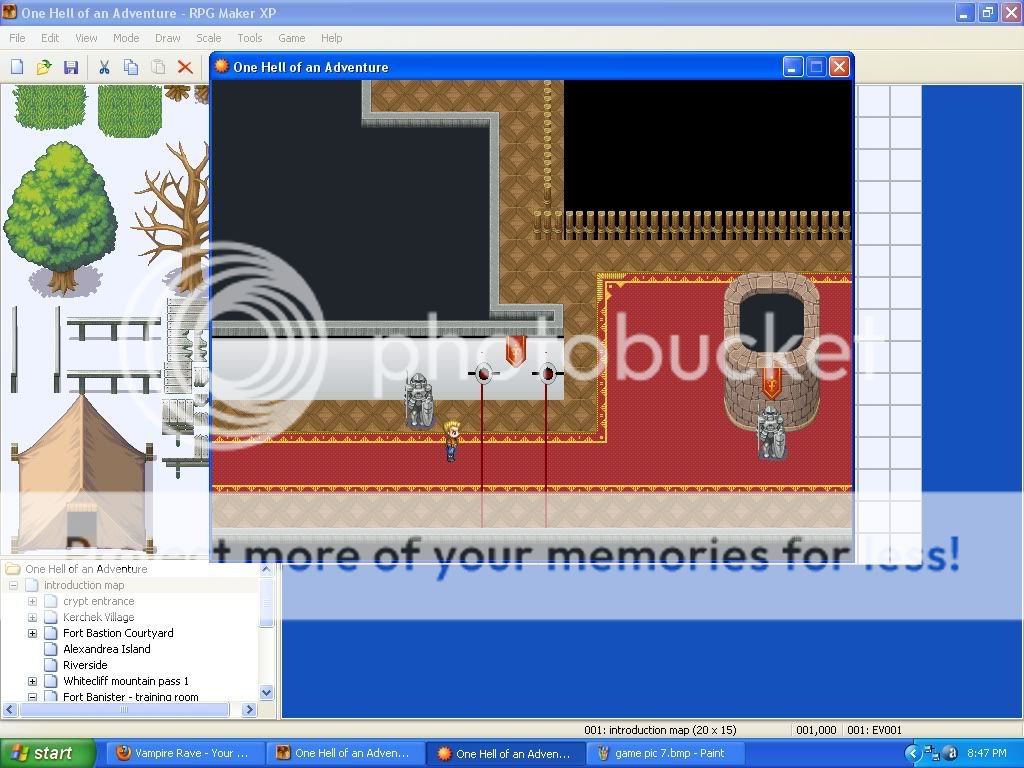This screenshot has height=768, width=1024.
Task: Open the File menu
Action: 17,38
